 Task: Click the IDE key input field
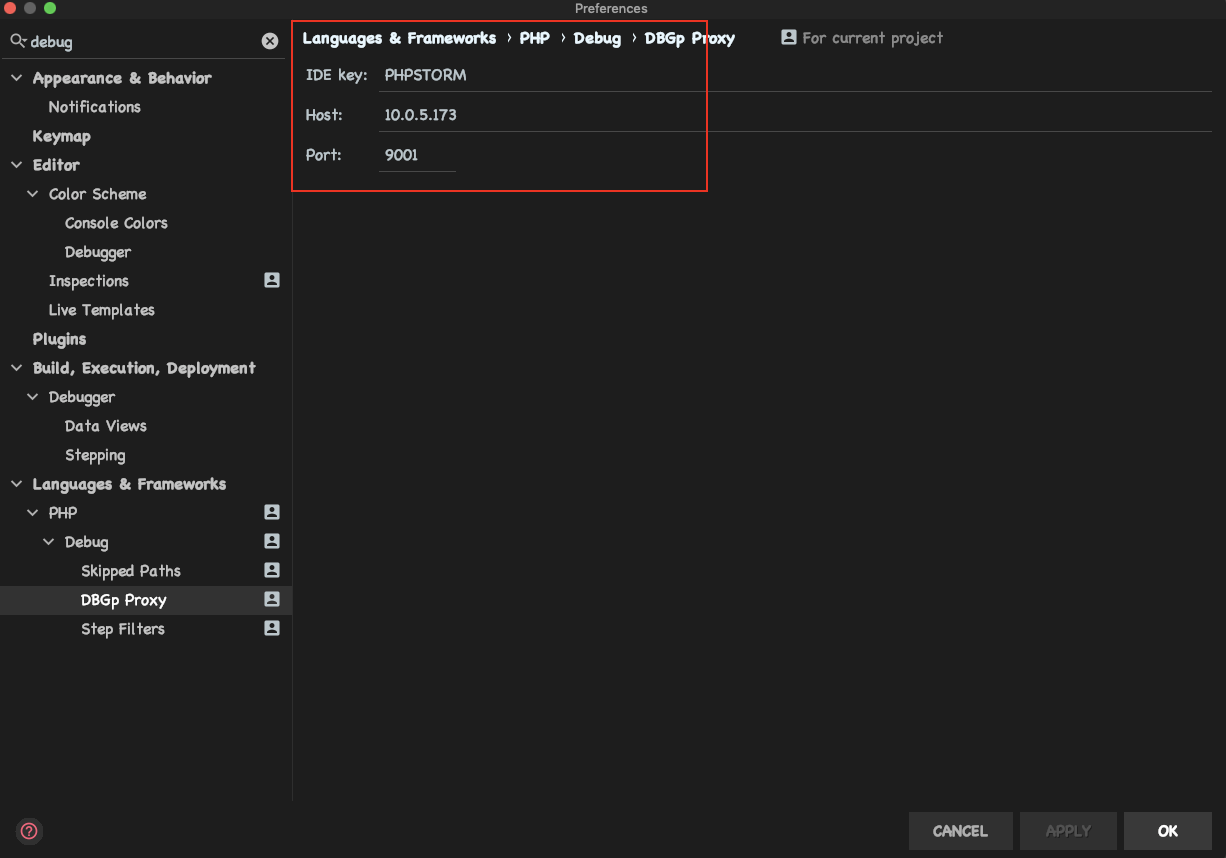pyautogui.click(x=795, y=76)
